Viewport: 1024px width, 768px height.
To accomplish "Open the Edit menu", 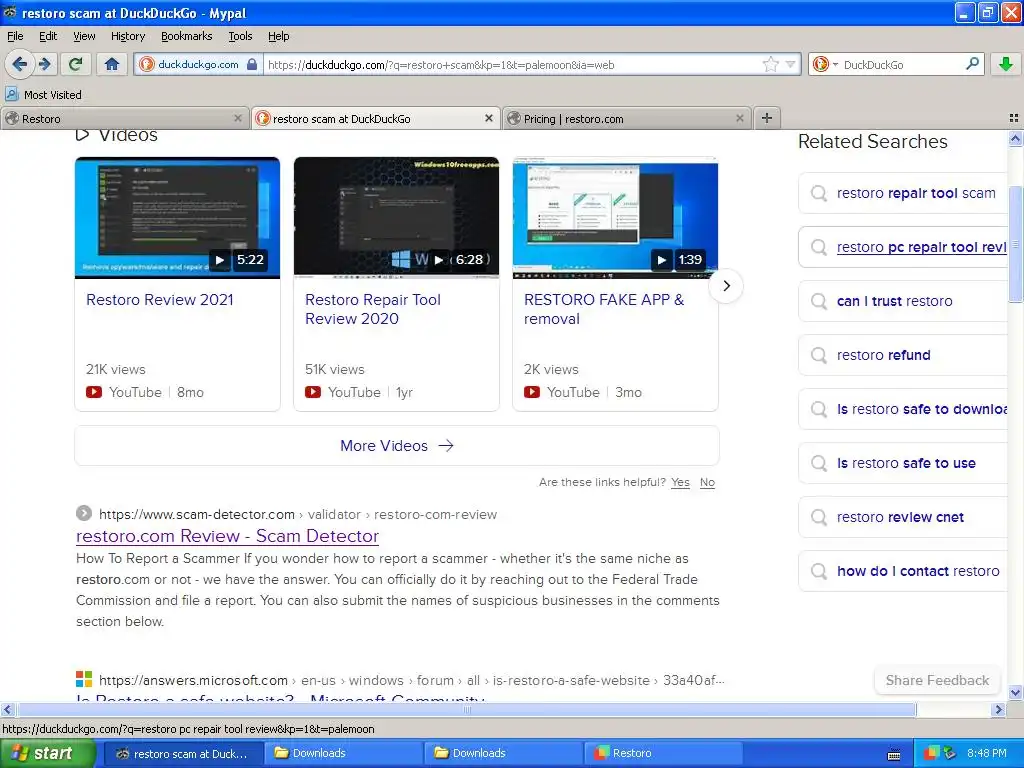I will [x=48, y=36].
